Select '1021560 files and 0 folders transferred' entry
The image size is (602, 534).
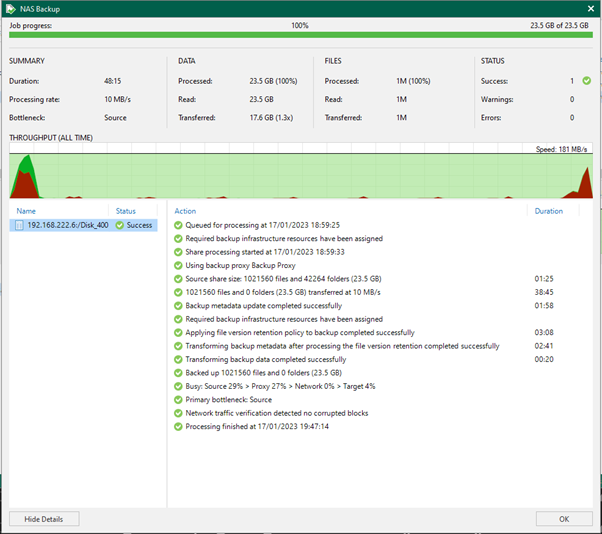point(283,292)
